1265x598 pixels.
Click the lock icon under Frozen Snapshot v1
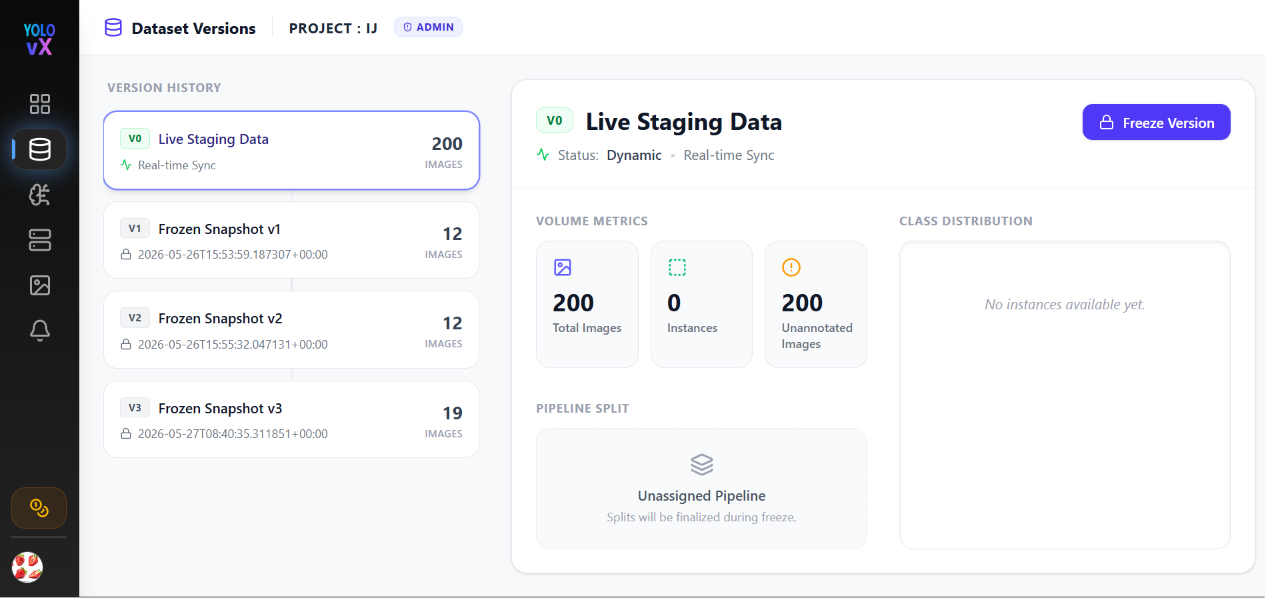tap(126, 255)
